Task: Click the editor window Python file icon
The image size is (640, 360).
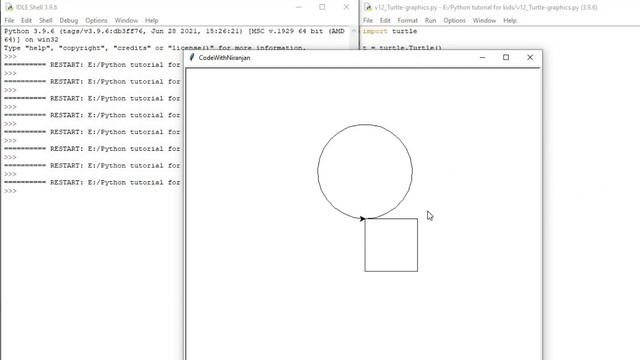Action: pos(368,7)
